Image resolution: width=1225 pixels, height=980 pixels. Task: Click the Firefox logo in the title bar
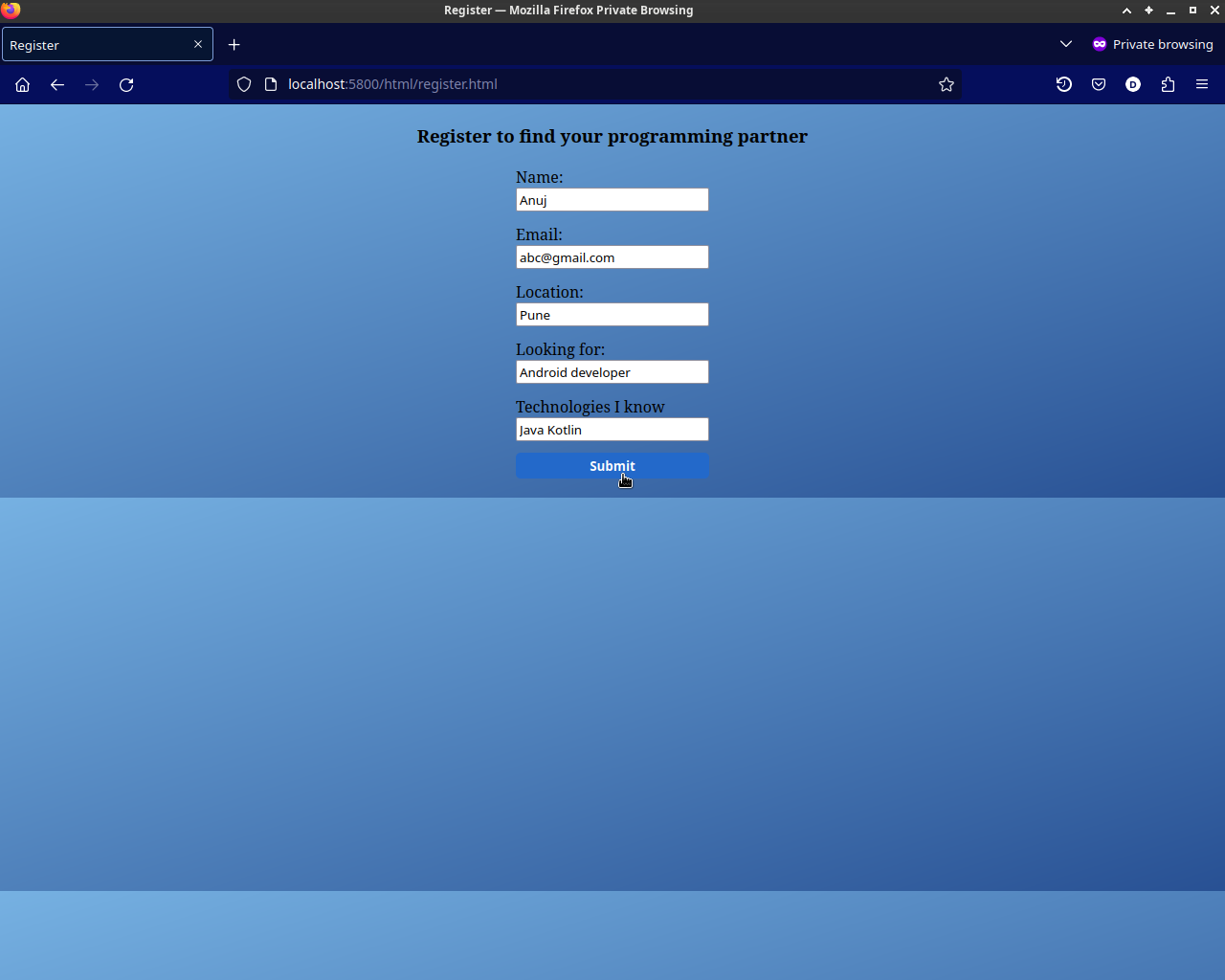(11, 10)
